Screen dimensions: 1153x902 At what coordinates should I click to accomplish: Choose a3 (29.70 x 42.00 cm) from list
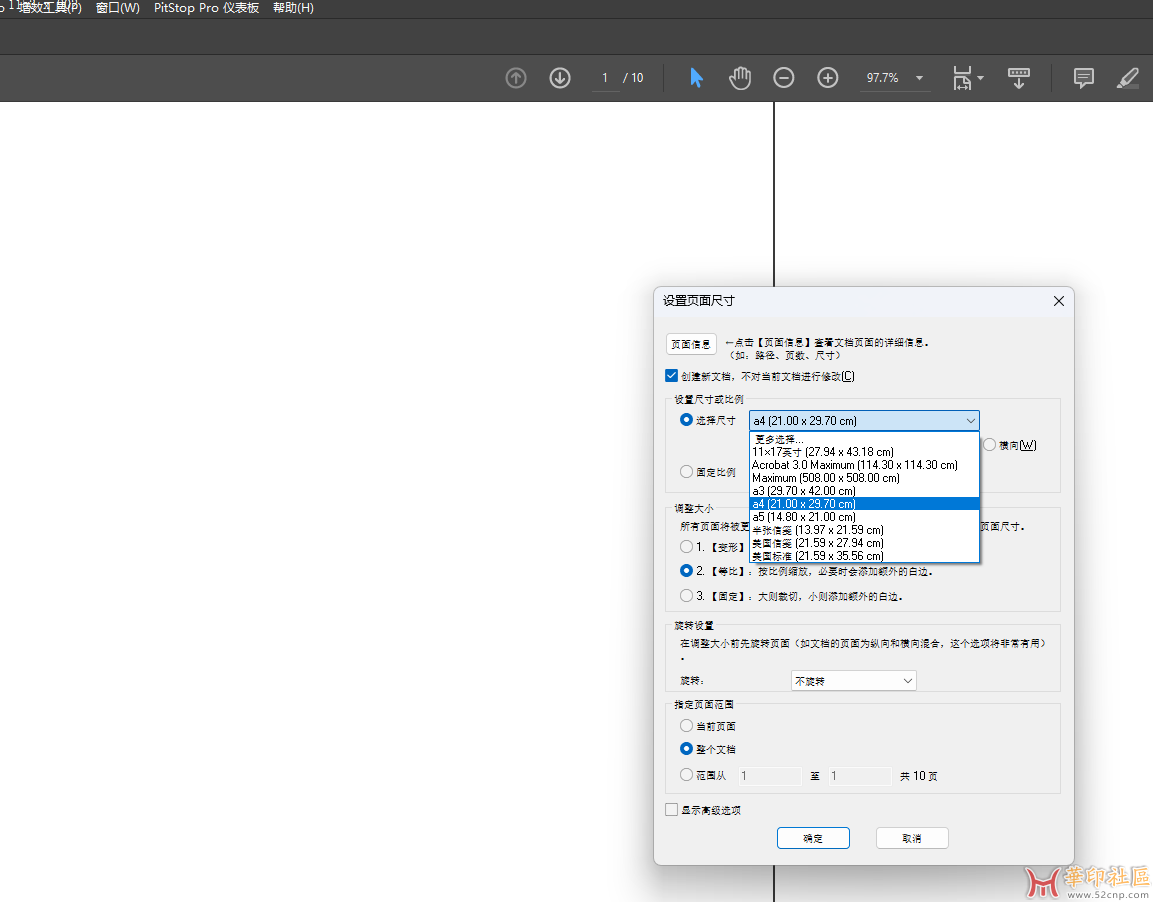[x=804, y=491]
